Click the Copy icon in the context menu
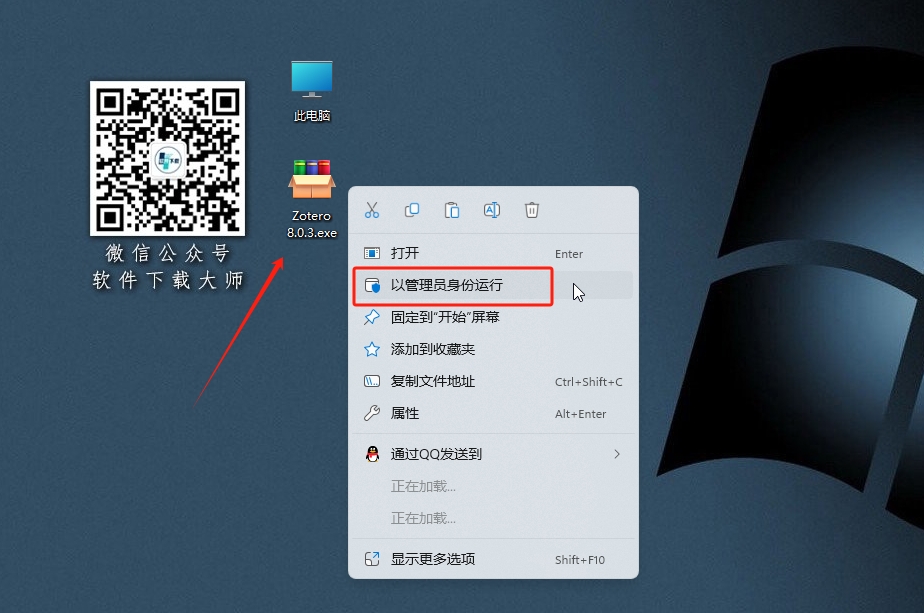This screenshot has width=924, height=613. click(412, 210)
